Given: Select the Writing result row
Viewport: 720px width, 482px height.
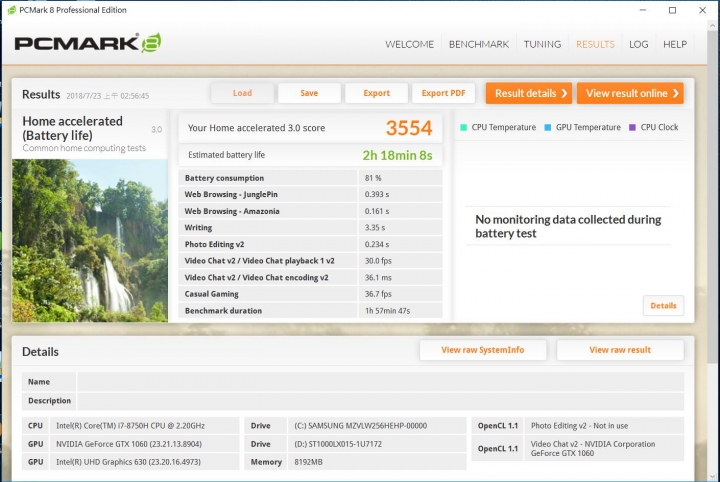Looking at the screenshot, I should tap(310, 228).
